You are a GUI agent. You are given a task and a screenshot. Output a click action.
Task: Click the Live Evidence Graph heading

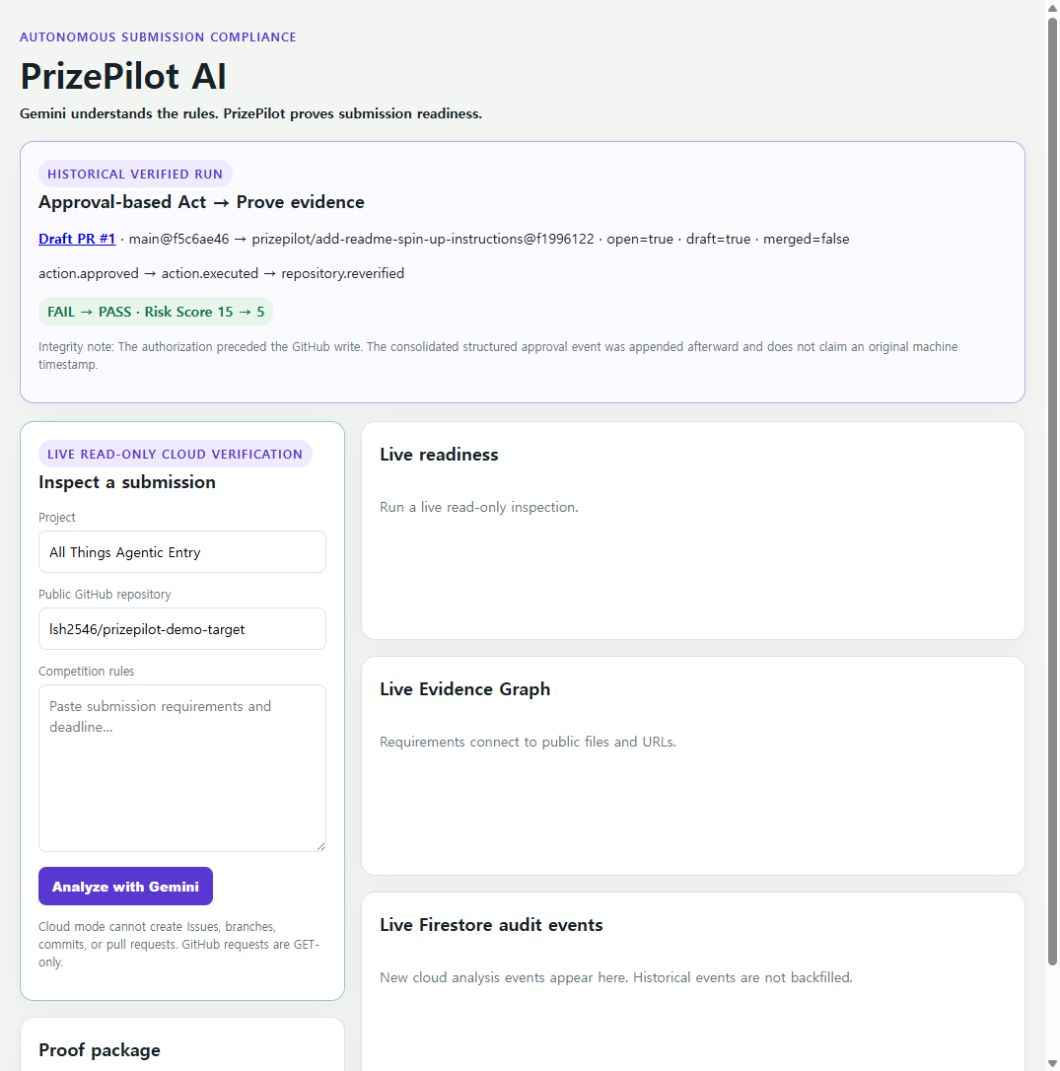(x=465, y=689)
